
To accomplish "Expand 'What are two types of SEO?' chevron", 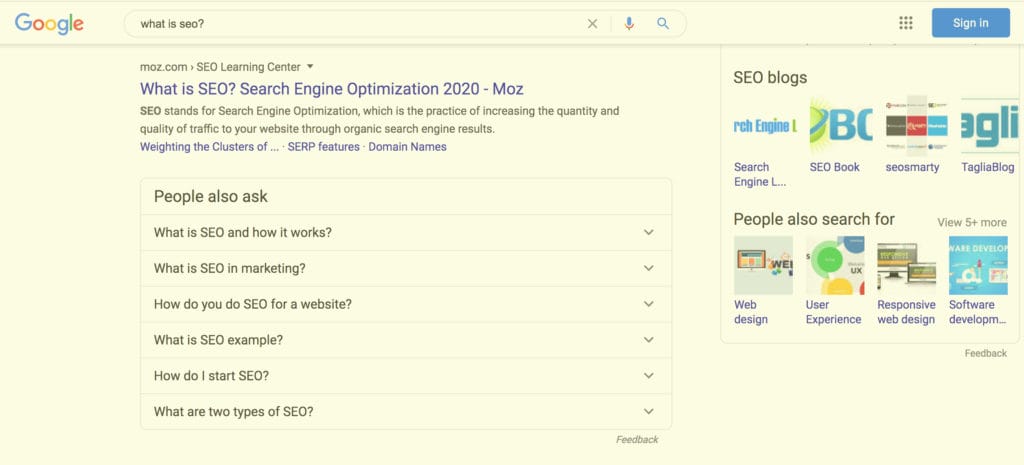I will coord(648,412).
